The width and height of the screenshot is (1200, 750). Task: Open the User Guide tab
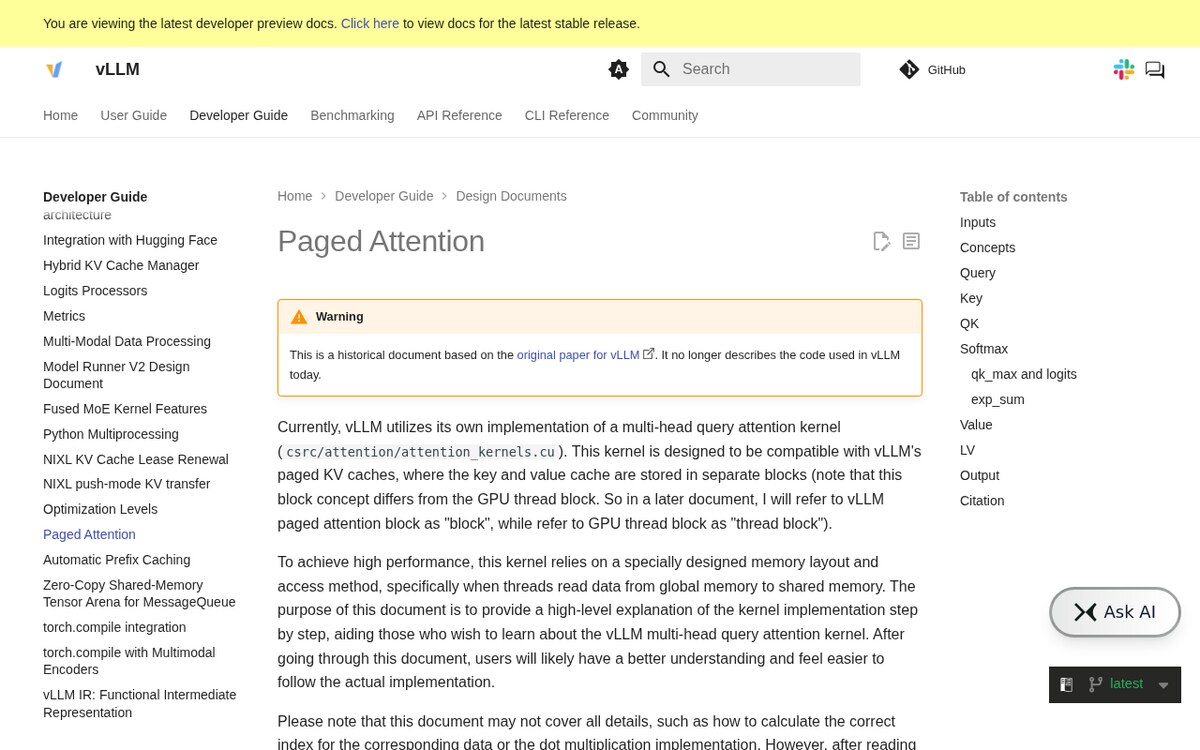[x=133, y=115]
